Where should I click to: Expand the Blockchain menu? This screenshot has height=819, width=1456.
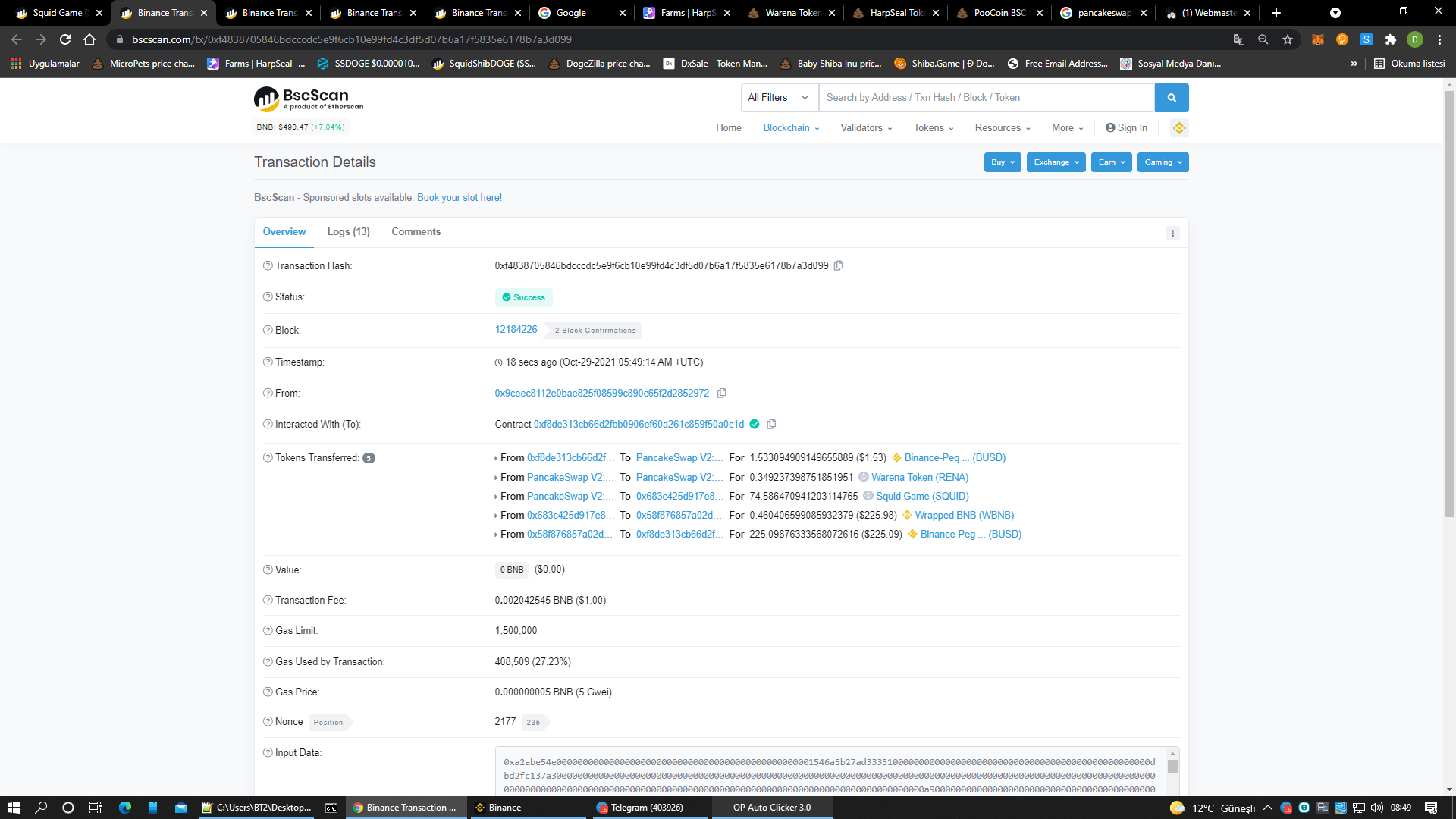click(791, 128)
